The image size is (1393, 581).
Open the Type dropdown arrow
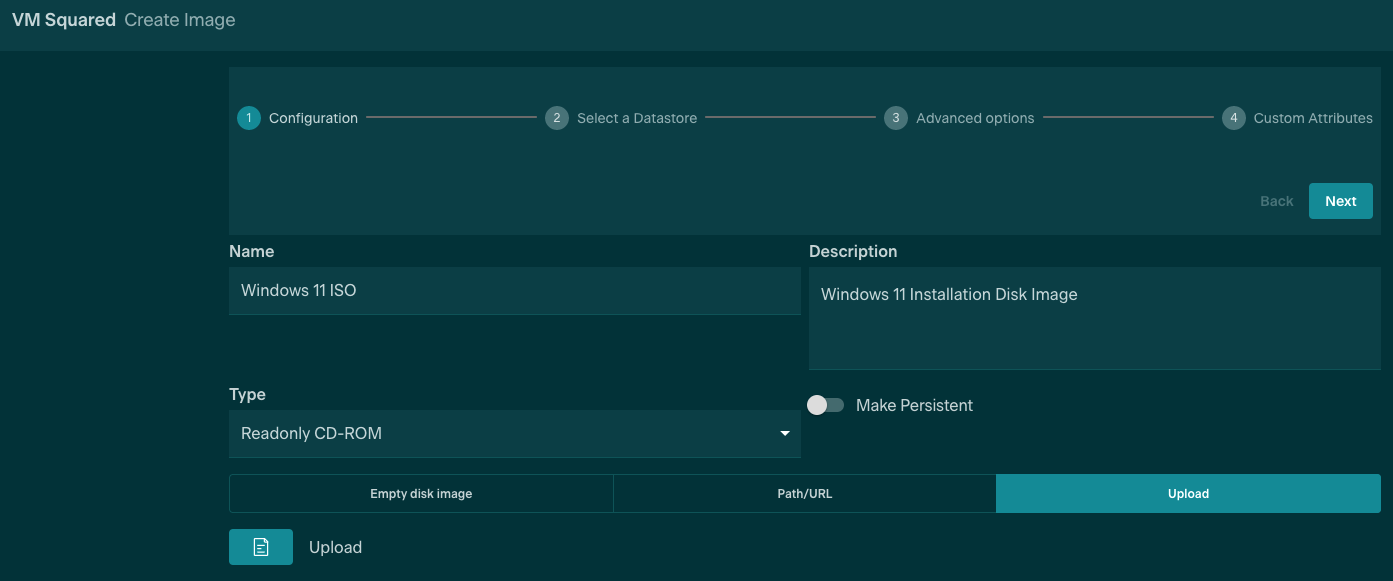[784, 434]
